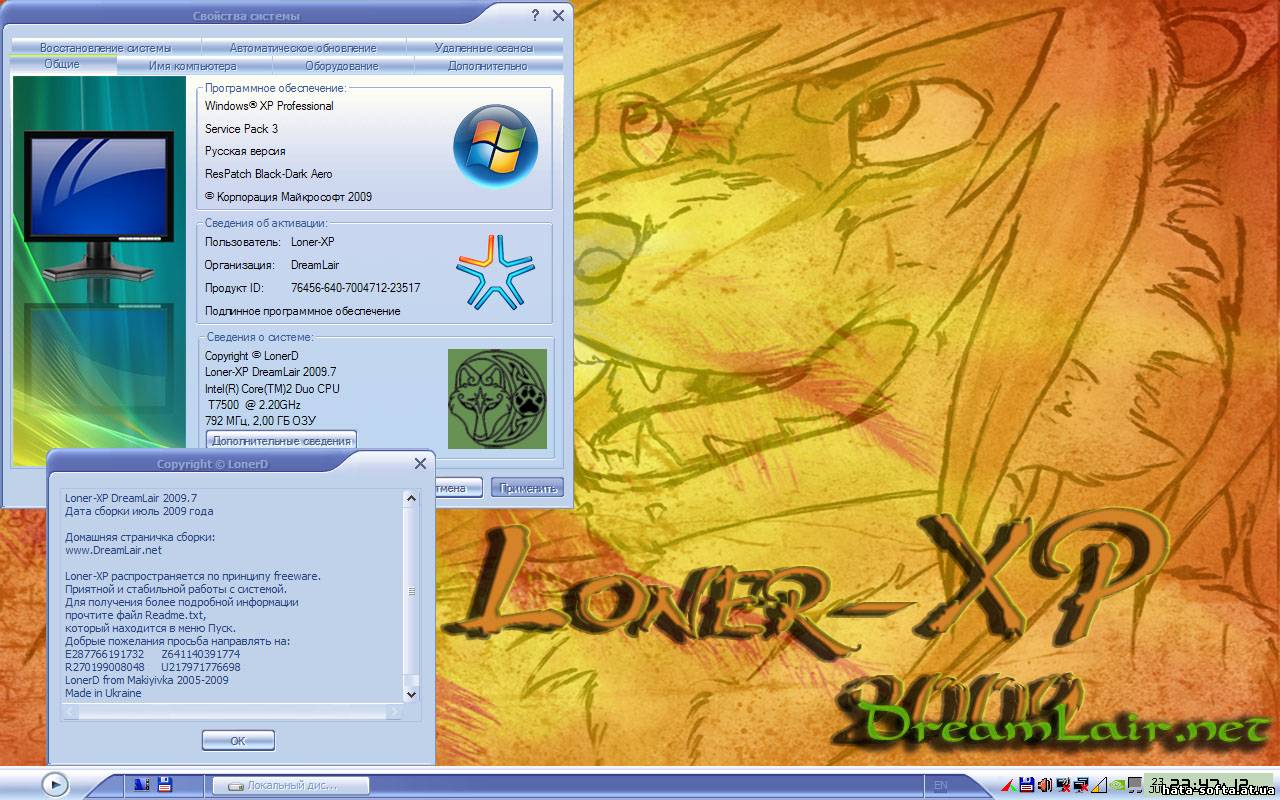This screenshot has width=1280, height=800.
Task: Click 'www.DreamLair.net' in Copyright dialog
Action: (113, 550)
